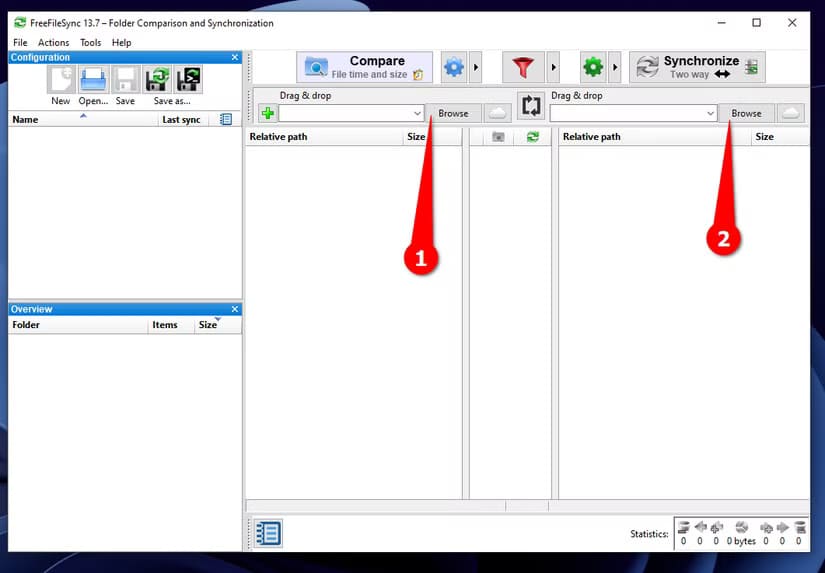Viewport: 825px width, 573px height.
Task: Click the Save as GUI job icon
Action: point(157,79)
